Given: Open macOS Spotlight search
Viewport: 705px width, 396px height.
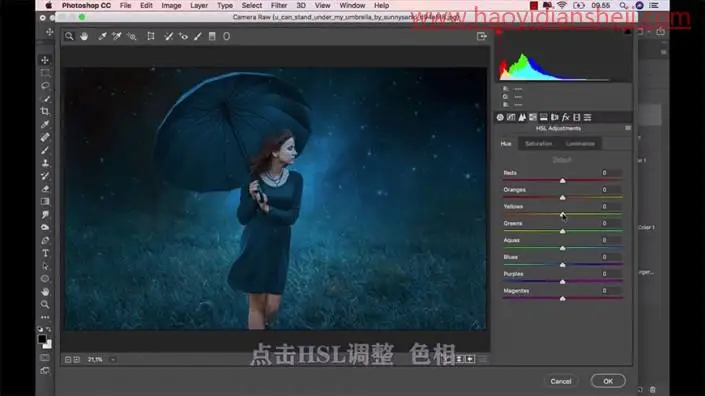Looking at the screenshot, I should click(623, 5).
